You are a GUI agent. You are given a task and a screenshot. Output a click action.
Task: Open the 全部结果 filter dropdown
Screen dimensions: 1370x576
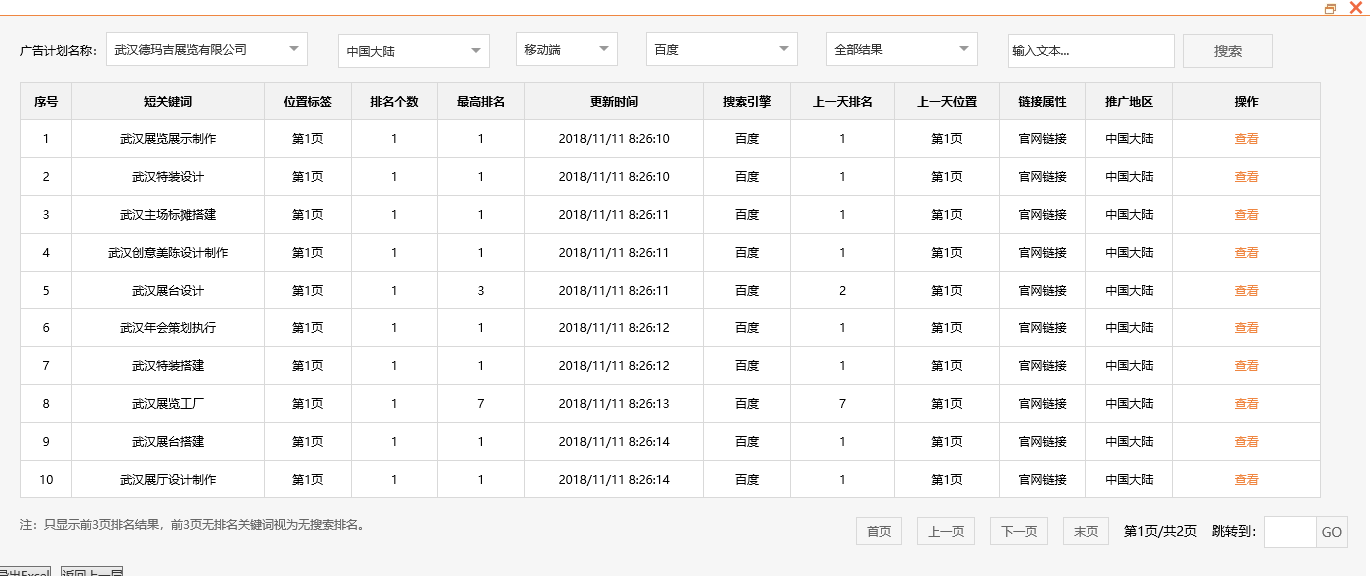click(x=900, y=47)
